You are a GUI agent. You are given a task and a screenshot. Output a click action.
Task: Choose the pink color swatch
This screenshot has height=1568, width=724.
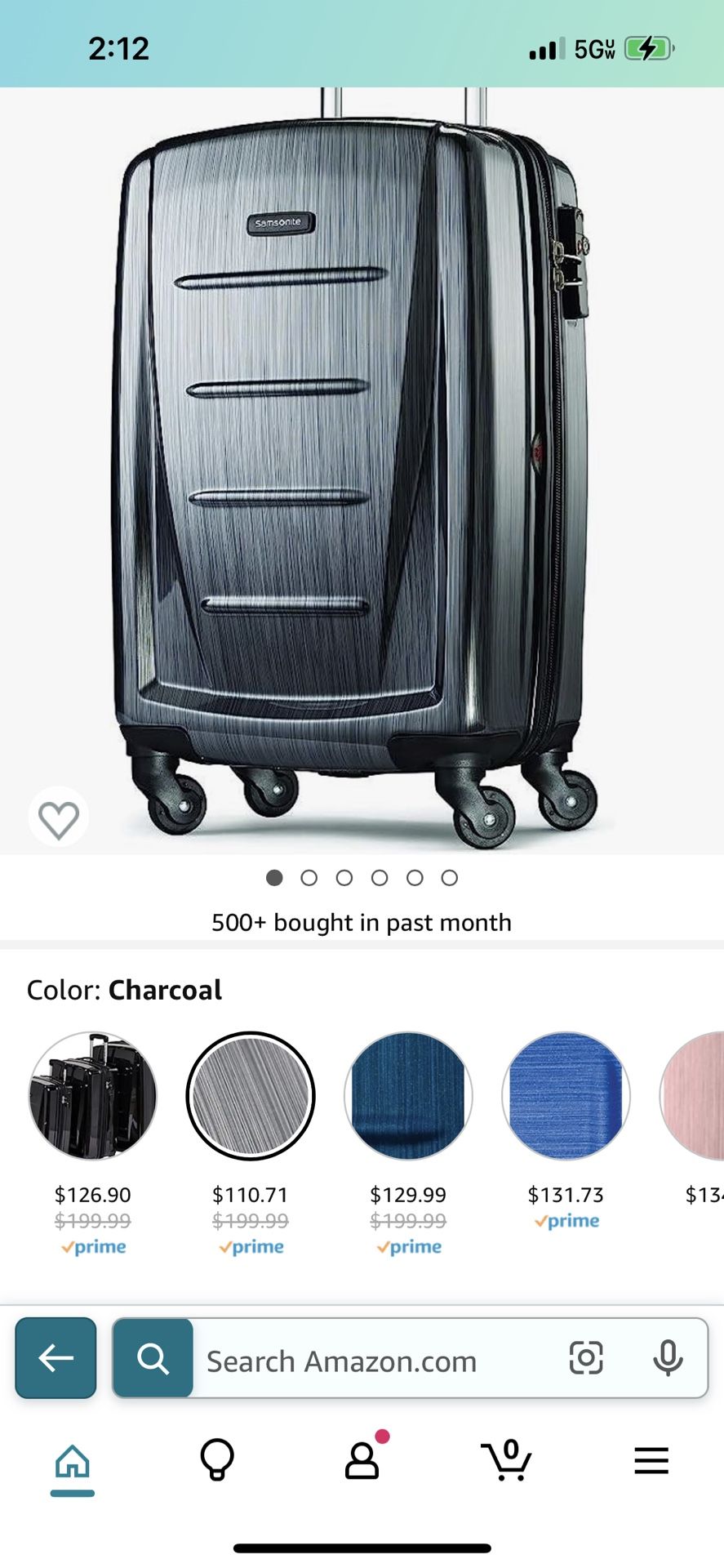coord(692,1096)
